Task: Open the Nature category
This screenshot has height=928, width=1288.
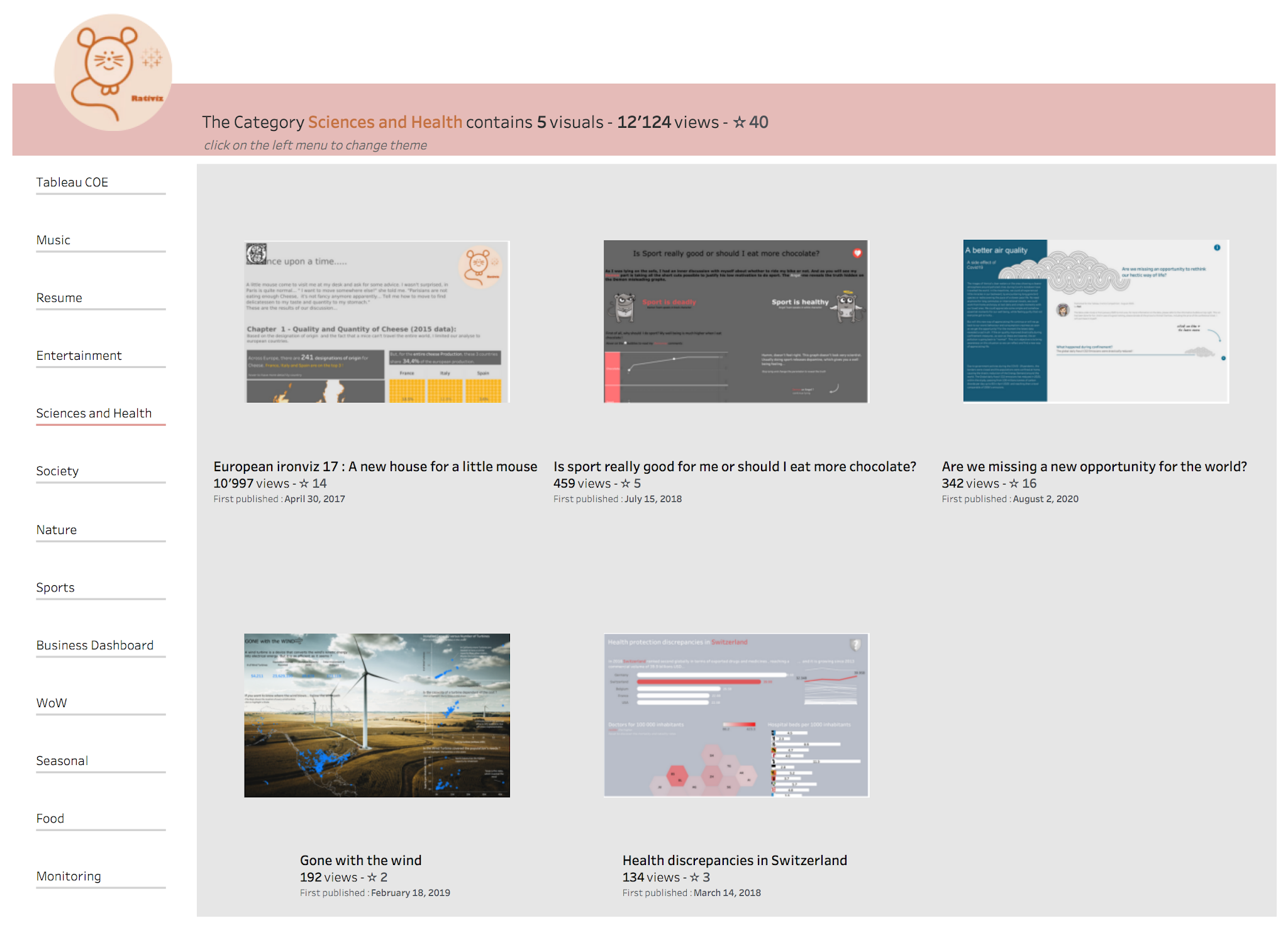Action: pyautogui.click(x=57, y=530)
